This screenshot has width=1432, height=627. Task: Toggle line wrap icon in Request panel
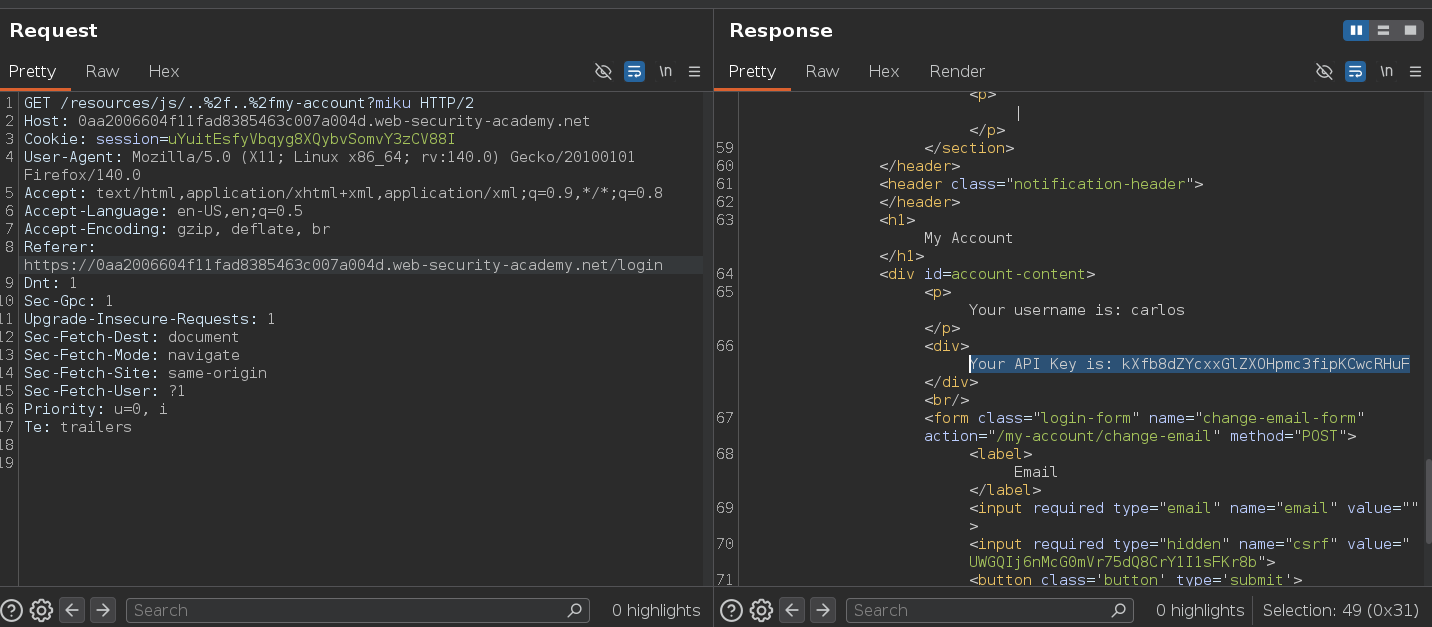tap(634, 71)
